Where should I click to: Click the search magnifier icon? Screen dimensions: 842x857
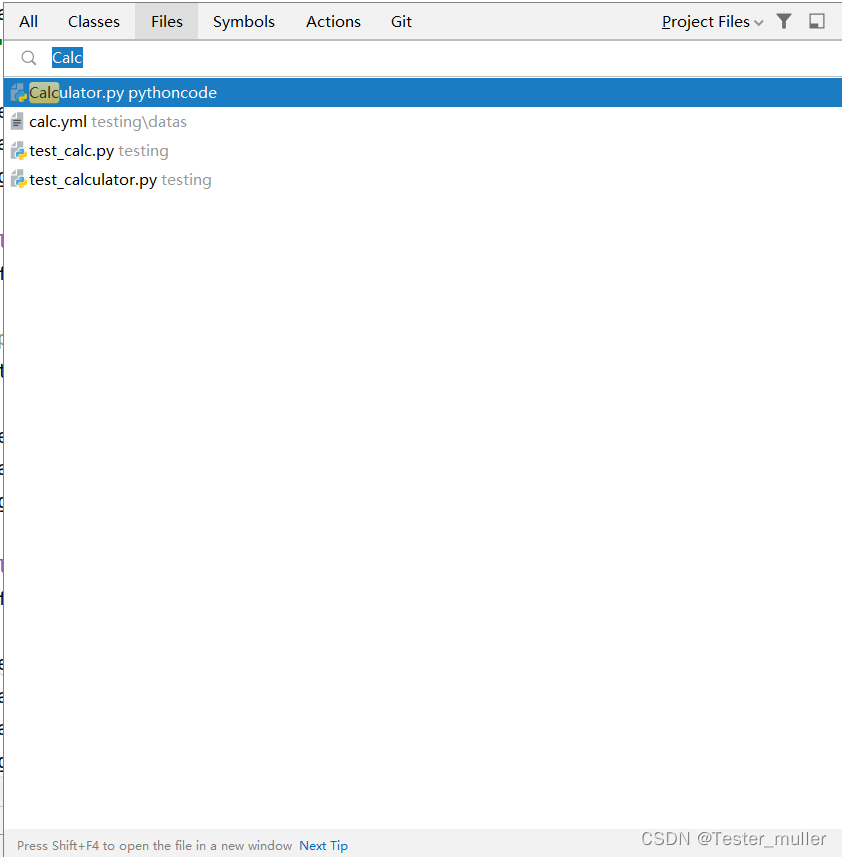(x=28, y=57)
